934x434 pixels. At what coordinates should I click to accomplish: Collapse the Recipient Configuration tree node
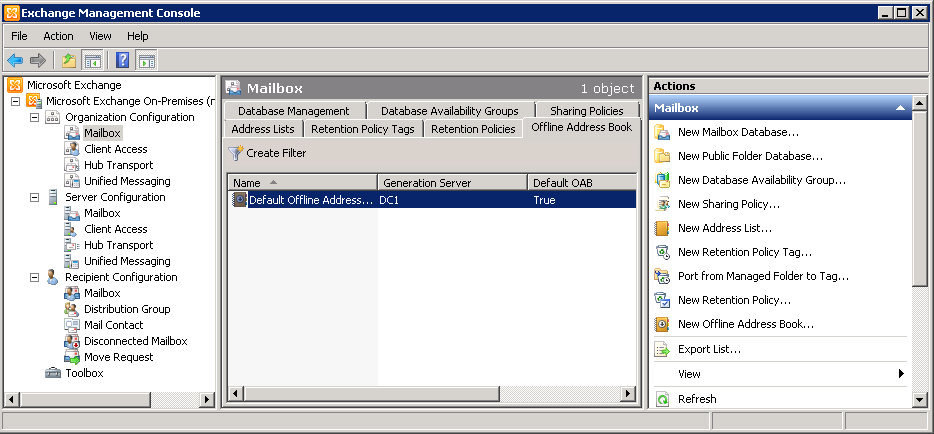34,277
